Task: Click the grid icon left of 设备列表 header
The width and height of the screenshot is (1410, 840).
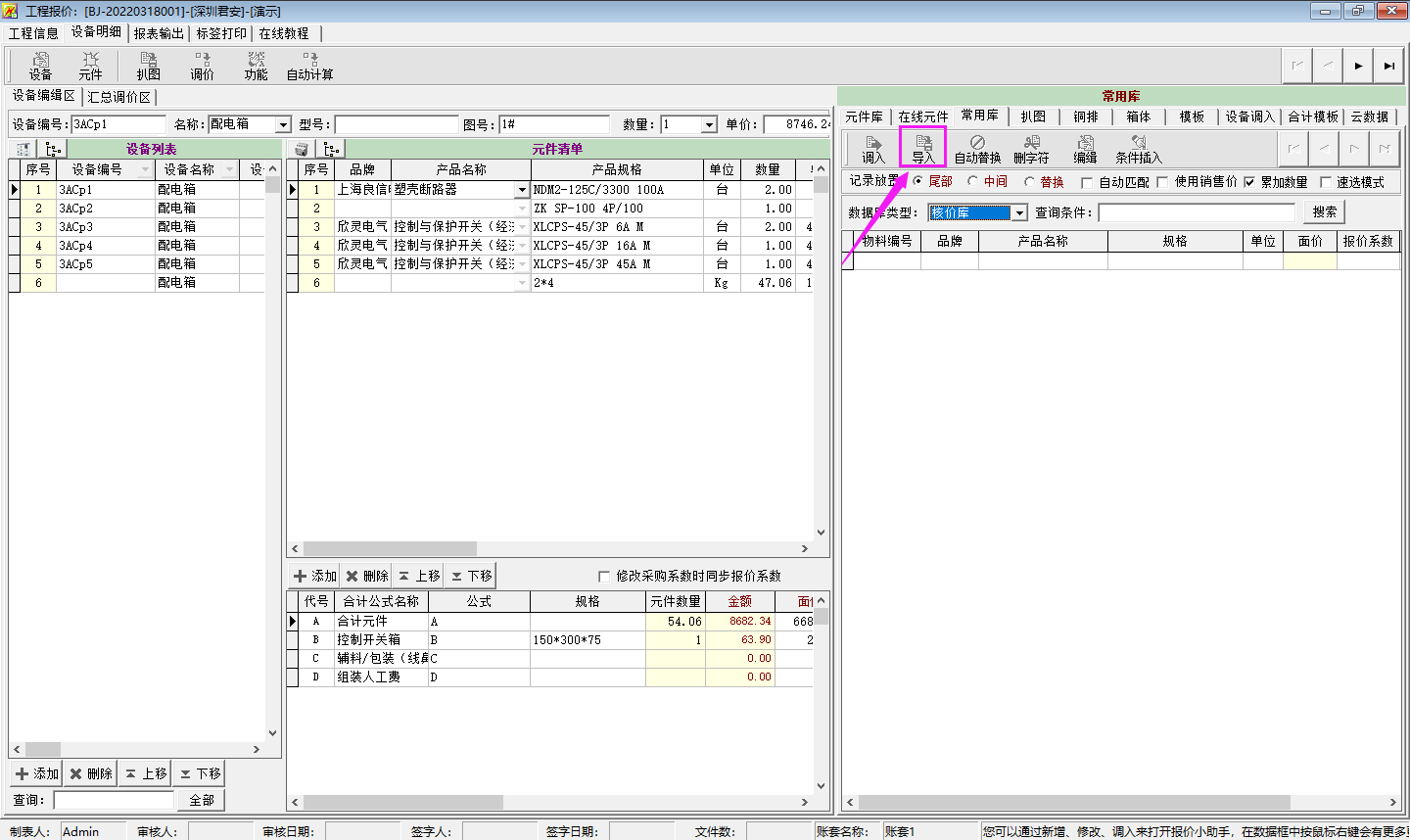Action: [23, 149]
